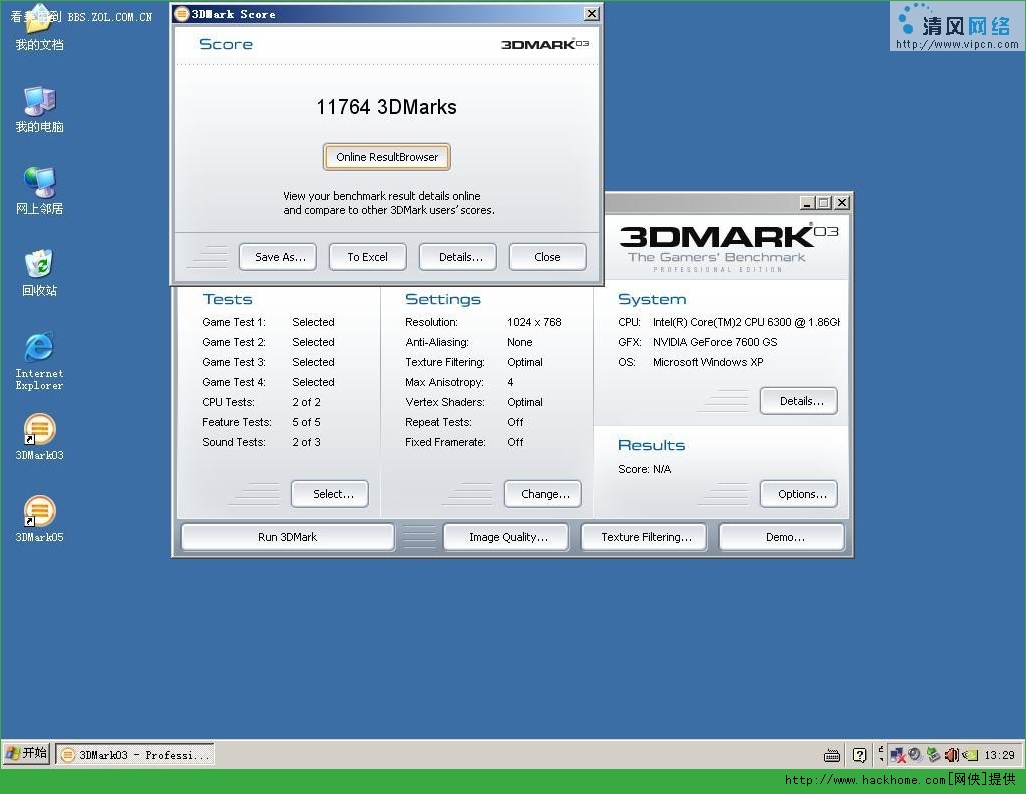
Task: Click the CPU value Intel Core2 6300
Action: pos(746,322)
